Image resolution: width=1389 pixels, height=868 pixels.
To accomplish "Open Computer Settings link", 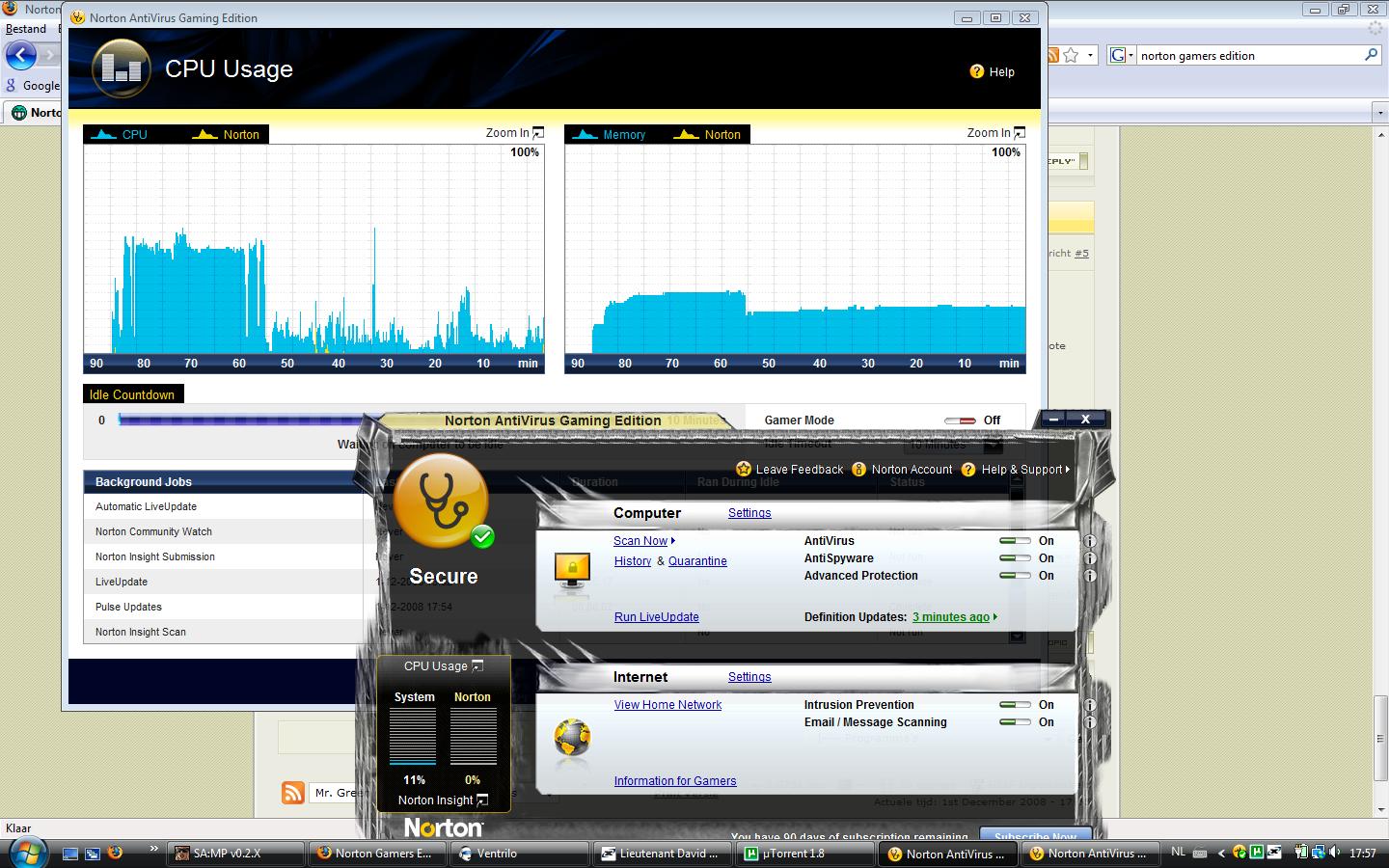I will click(749, 513).
